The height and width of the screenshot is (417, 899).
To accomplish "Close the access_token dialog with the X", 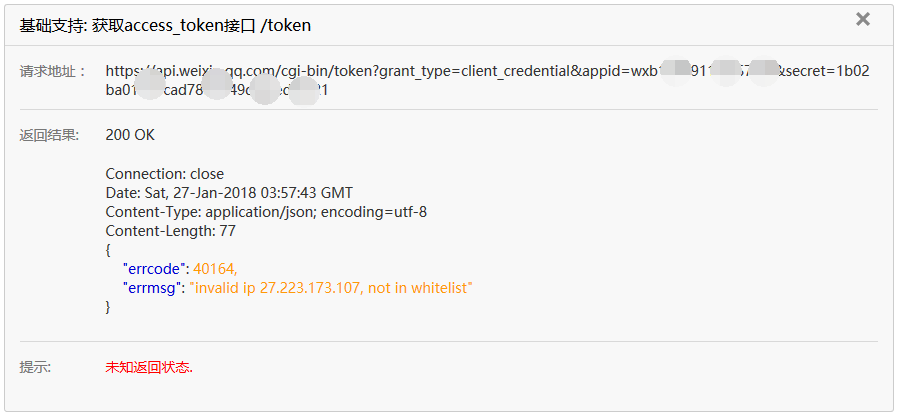I will (x=862, y=20).
